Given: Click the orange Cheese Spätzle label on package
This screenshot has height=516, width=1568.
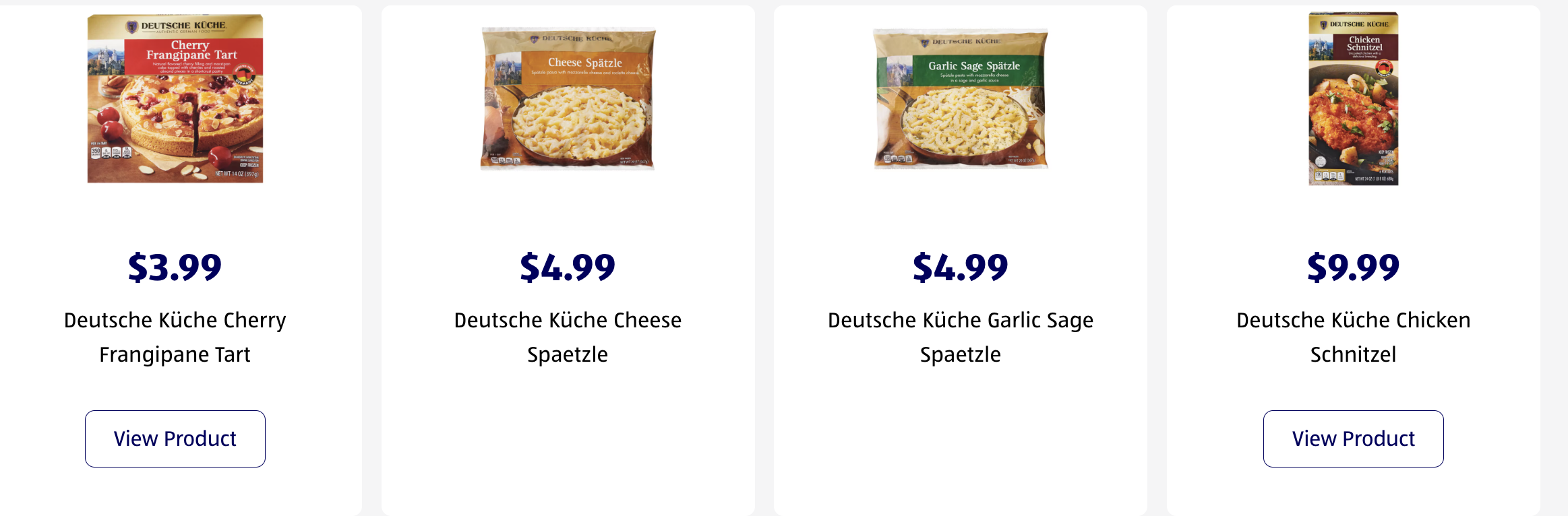Looking at the screenshot, I should [x=584, y=65].
